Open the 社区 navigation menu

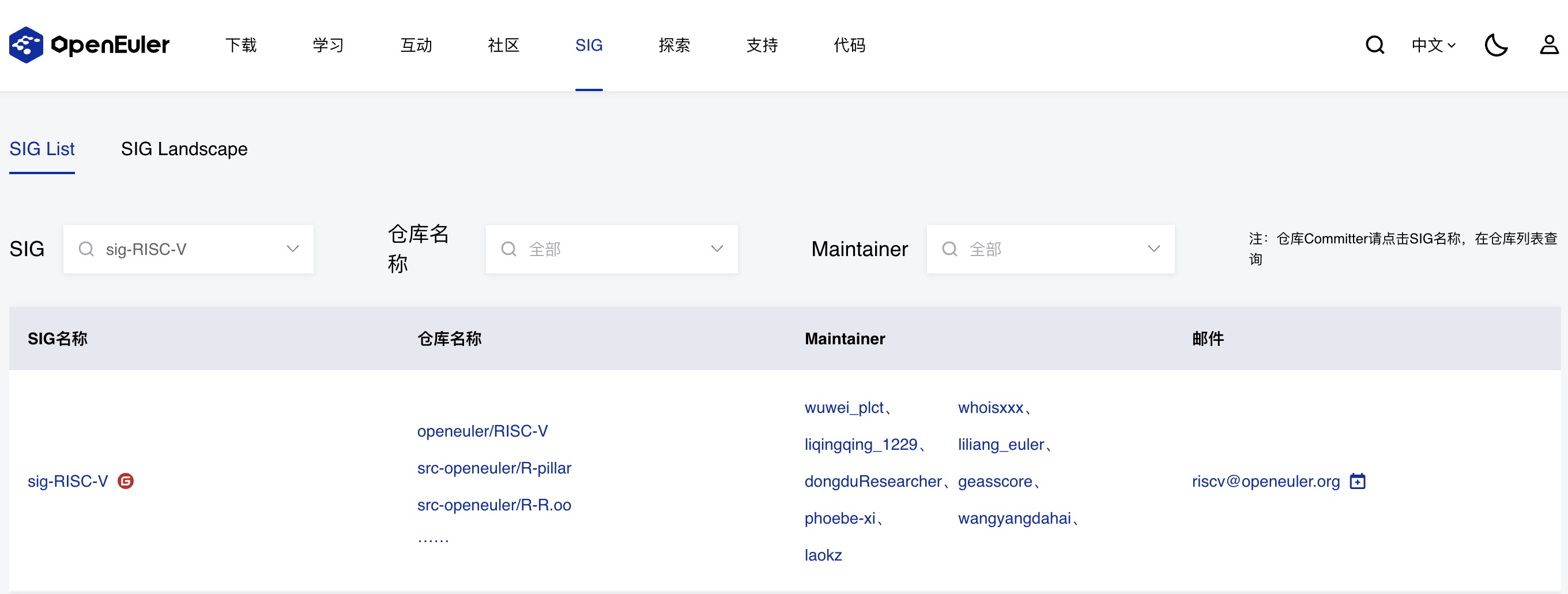503,45
